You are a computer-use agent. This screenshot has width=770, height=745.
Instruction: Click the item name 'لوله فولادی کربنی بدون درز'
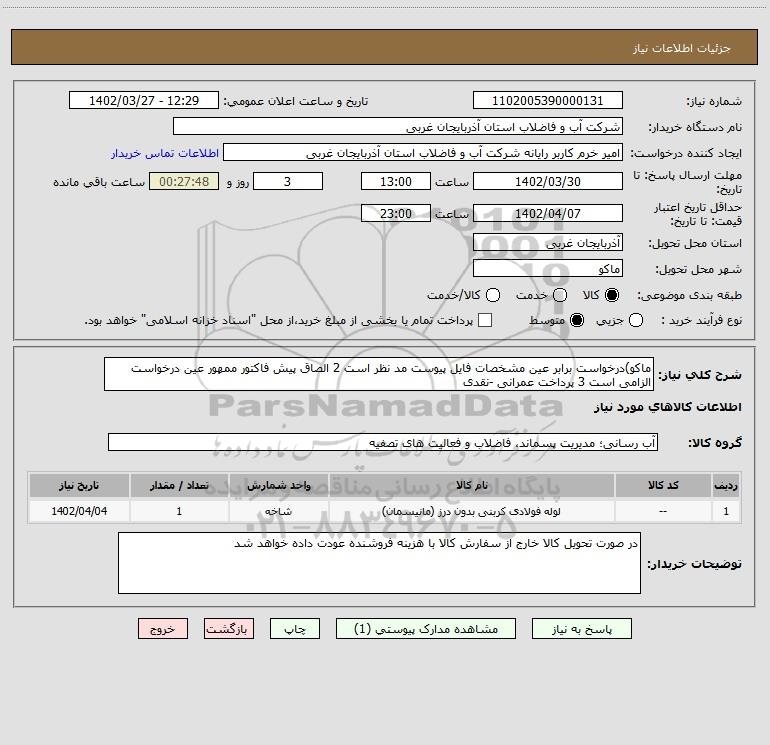click(471, 511)
